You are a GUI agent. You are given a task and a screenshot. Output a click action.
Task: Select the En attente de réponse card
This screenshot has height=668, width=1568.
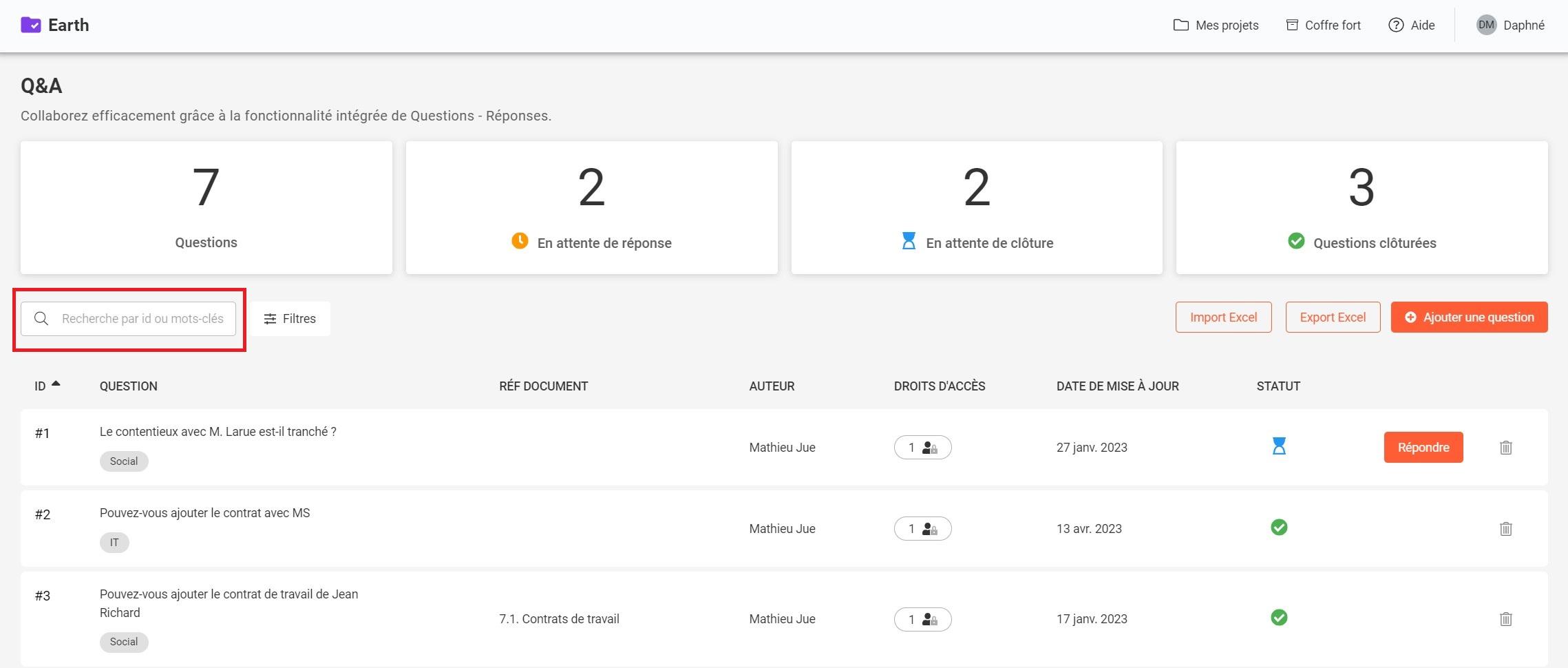pos(591,207)
